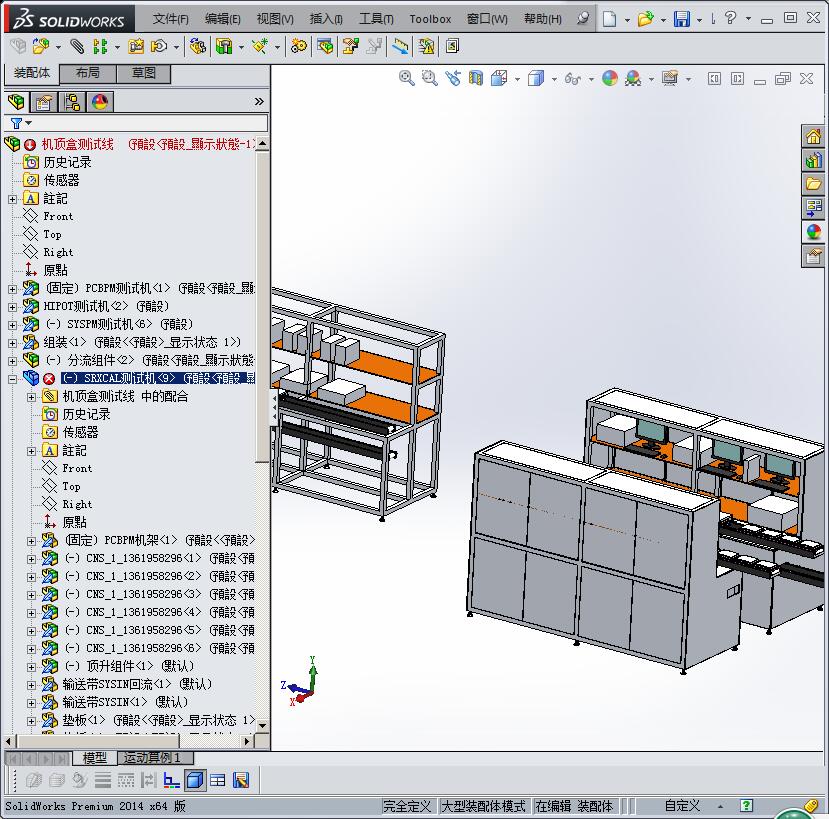The width and height of the screenshot is (829, 819).
Task: Click the table icon in bottom toolbar
Action: (x=217, y=780)
